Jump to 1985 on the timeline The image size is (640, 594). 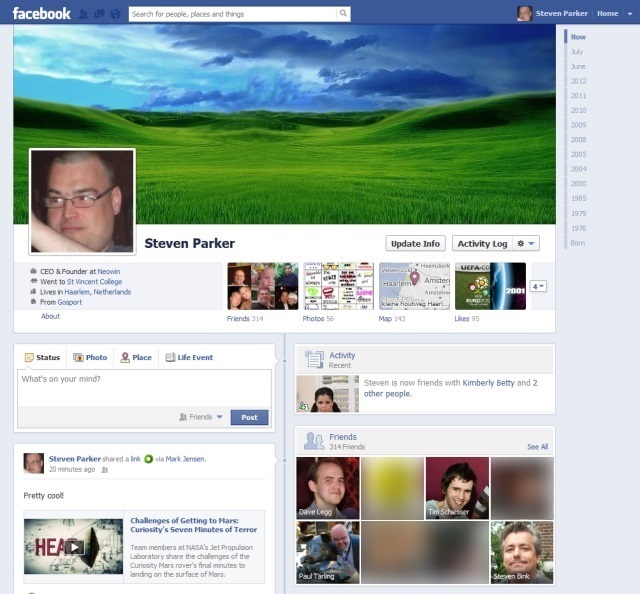pyautogui.click(x=578, y=198)
